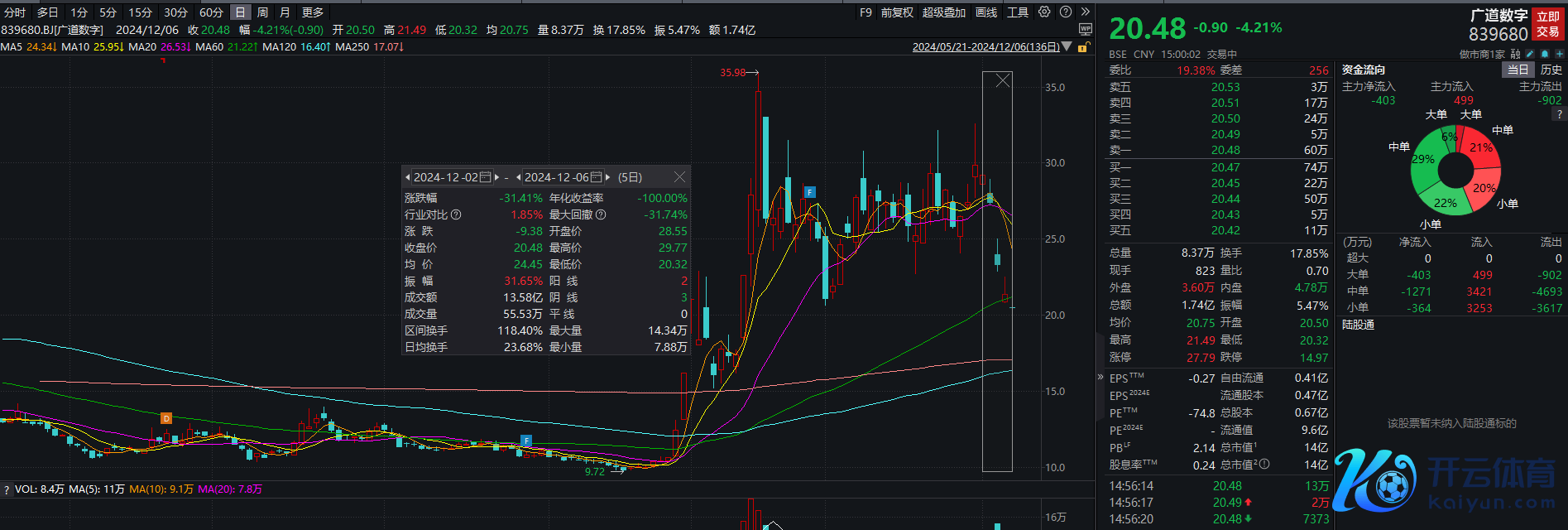
Task: Open the chart settings gear icon
Action: coord(1044,12)
